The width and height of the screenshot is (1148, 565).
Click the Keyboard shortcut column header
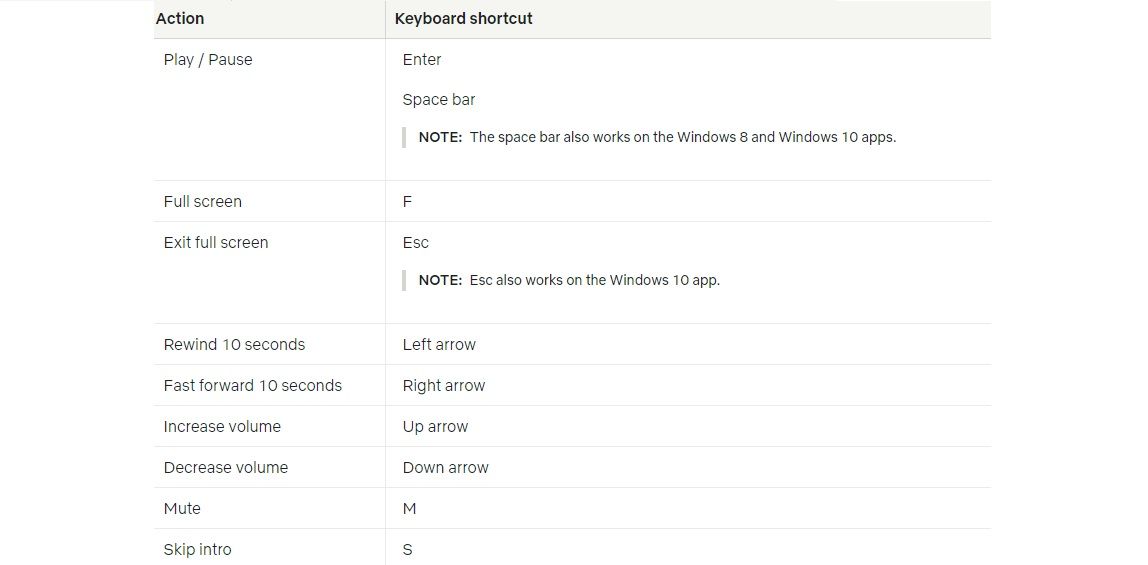tap(463, 19)
